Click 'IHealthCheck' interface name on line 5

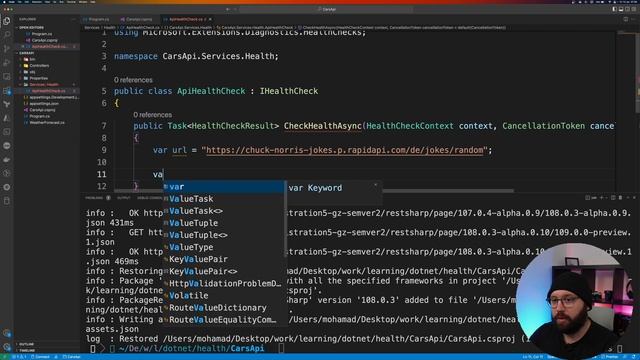[x=289, y=91]
